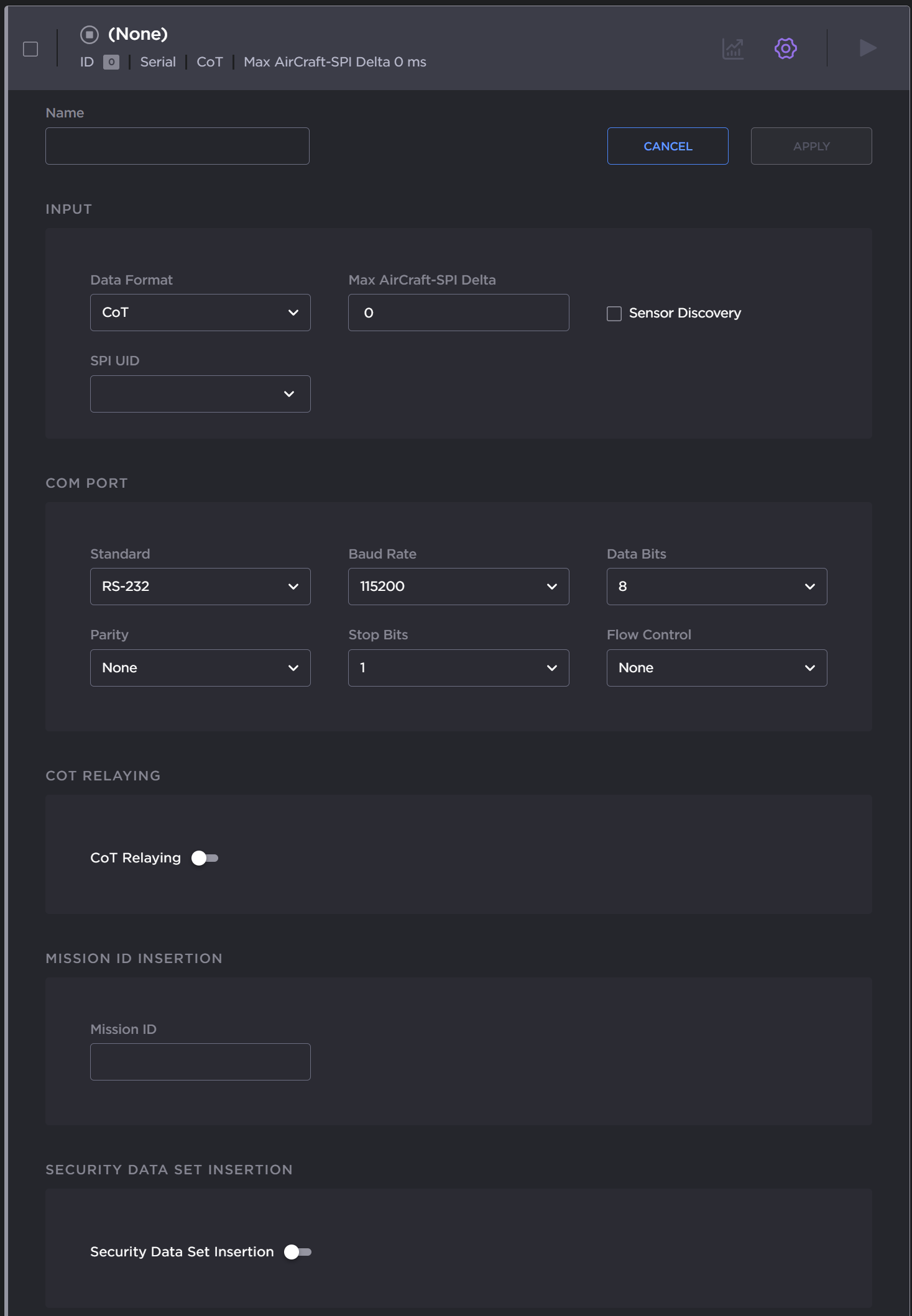Focus the Max AirCraft-SPI Delta field
The width and height of the screenshot is (912, 1316).
[x=458, y=313]
